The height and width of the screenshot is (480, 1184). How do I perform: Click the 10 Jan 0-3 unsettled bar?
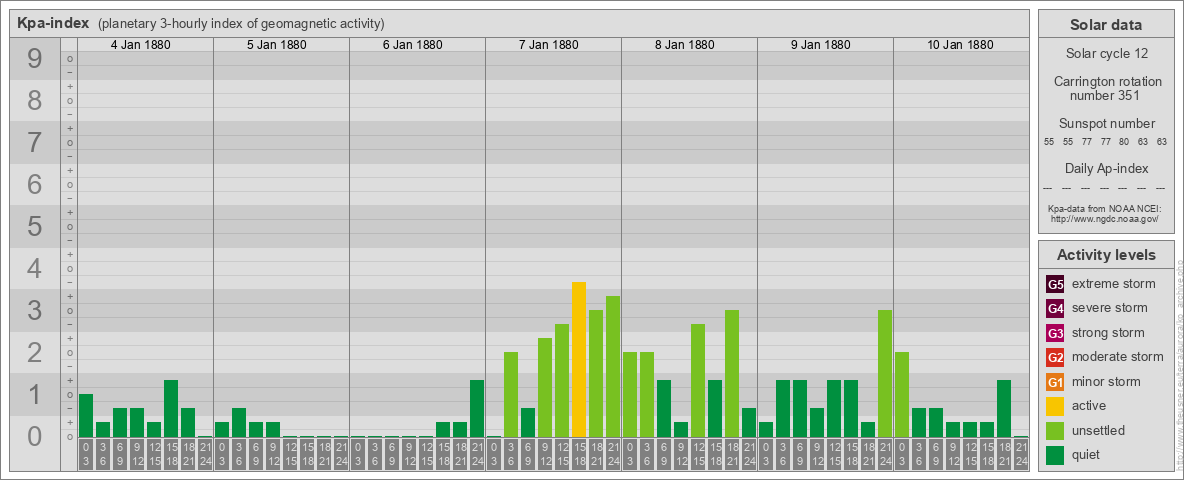pos(902,395)
